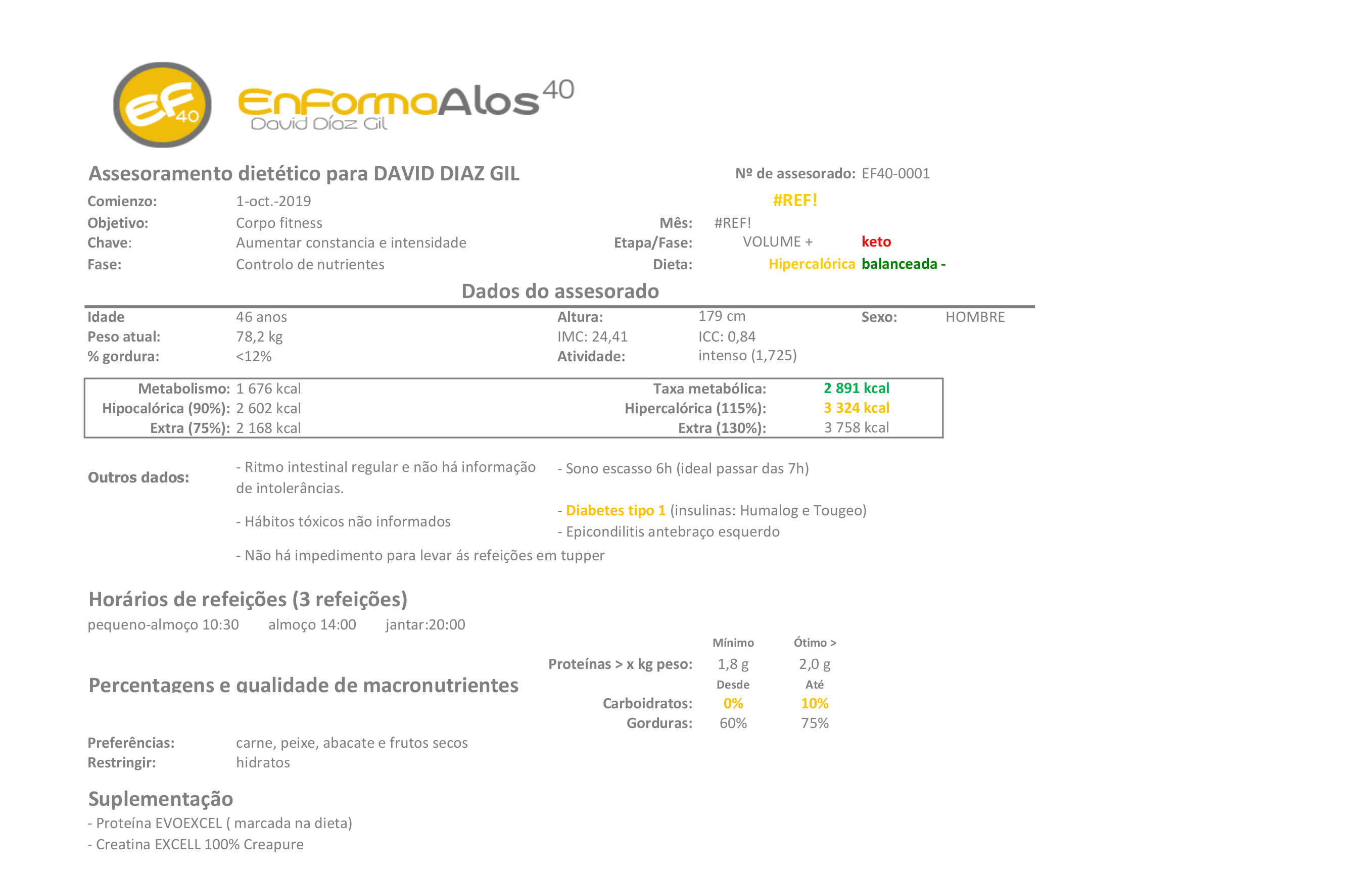Select the objective 'Corpo fitness'
This screenshot has width=1372, height=873.
(279, 223)
